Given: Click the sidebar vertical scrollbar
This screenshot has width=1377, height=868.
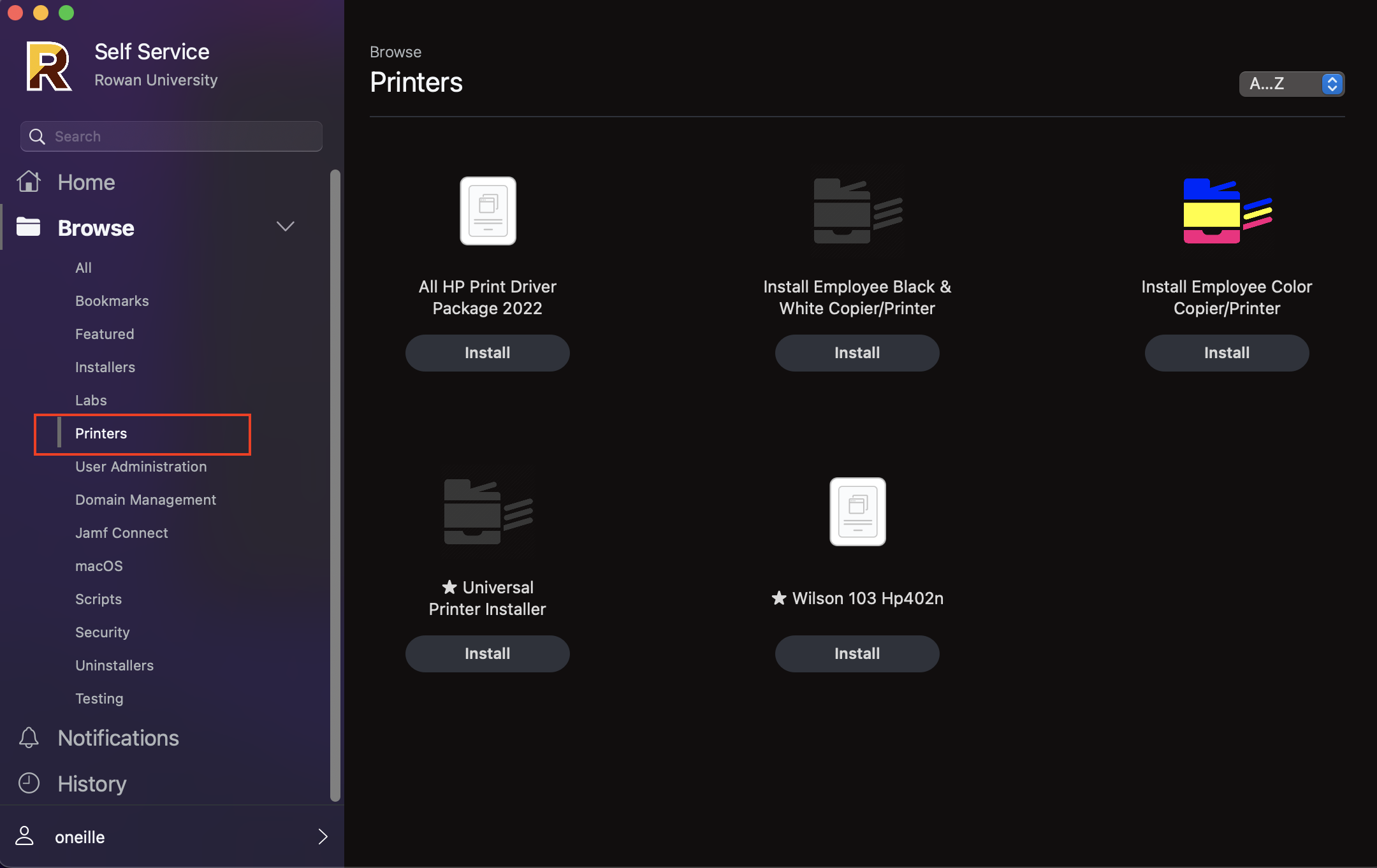Looking at the screenshot, I should (x=335, y=484).
